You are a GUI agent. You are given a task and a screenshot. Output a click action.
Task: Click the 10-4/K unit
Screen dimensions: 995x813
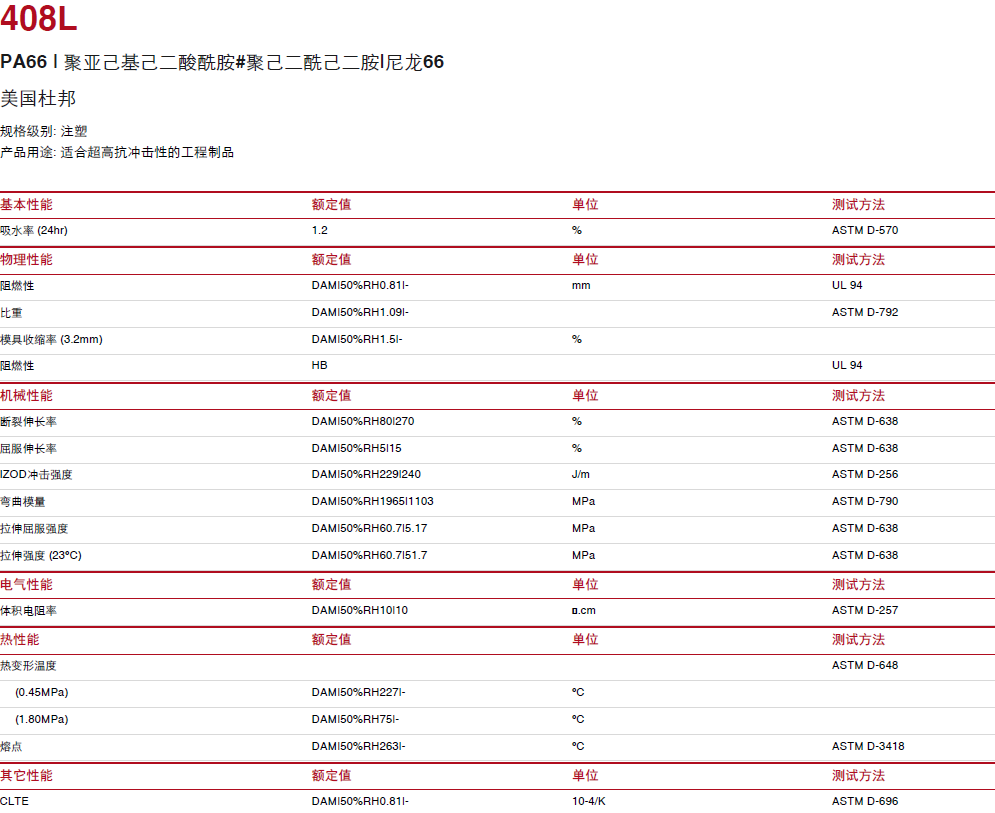pos(588,802)
